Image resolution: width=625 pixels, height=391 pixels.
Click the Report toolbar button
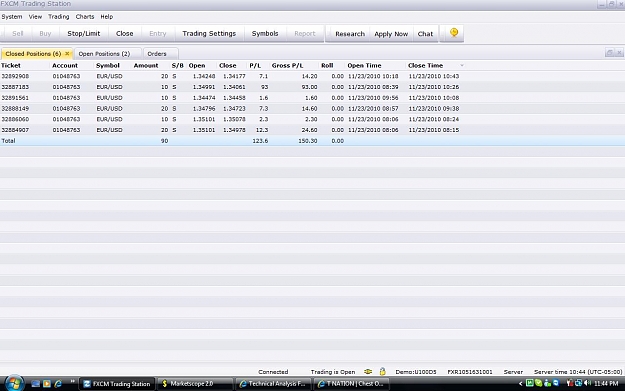(x=305, y=33)
